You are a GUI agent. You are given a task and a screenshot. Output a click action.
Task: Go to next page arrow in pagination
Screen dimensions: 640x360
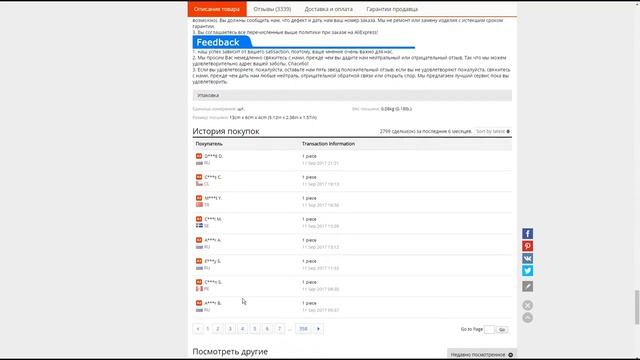point(318,329)
